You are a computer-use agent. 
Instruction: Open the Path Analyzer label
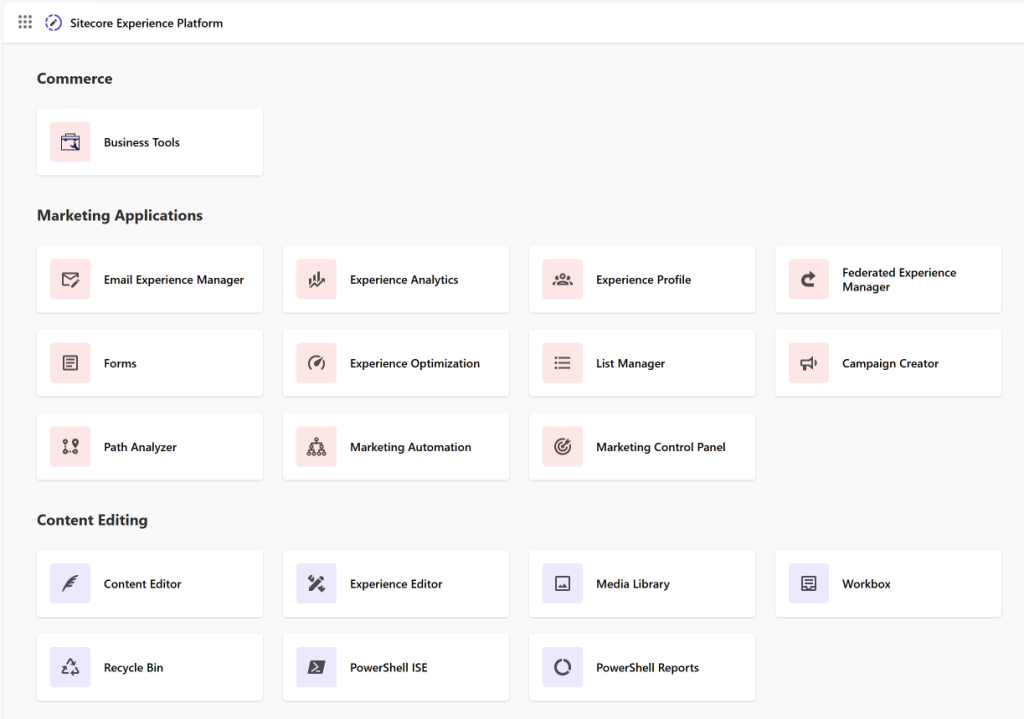pos(140,447)
